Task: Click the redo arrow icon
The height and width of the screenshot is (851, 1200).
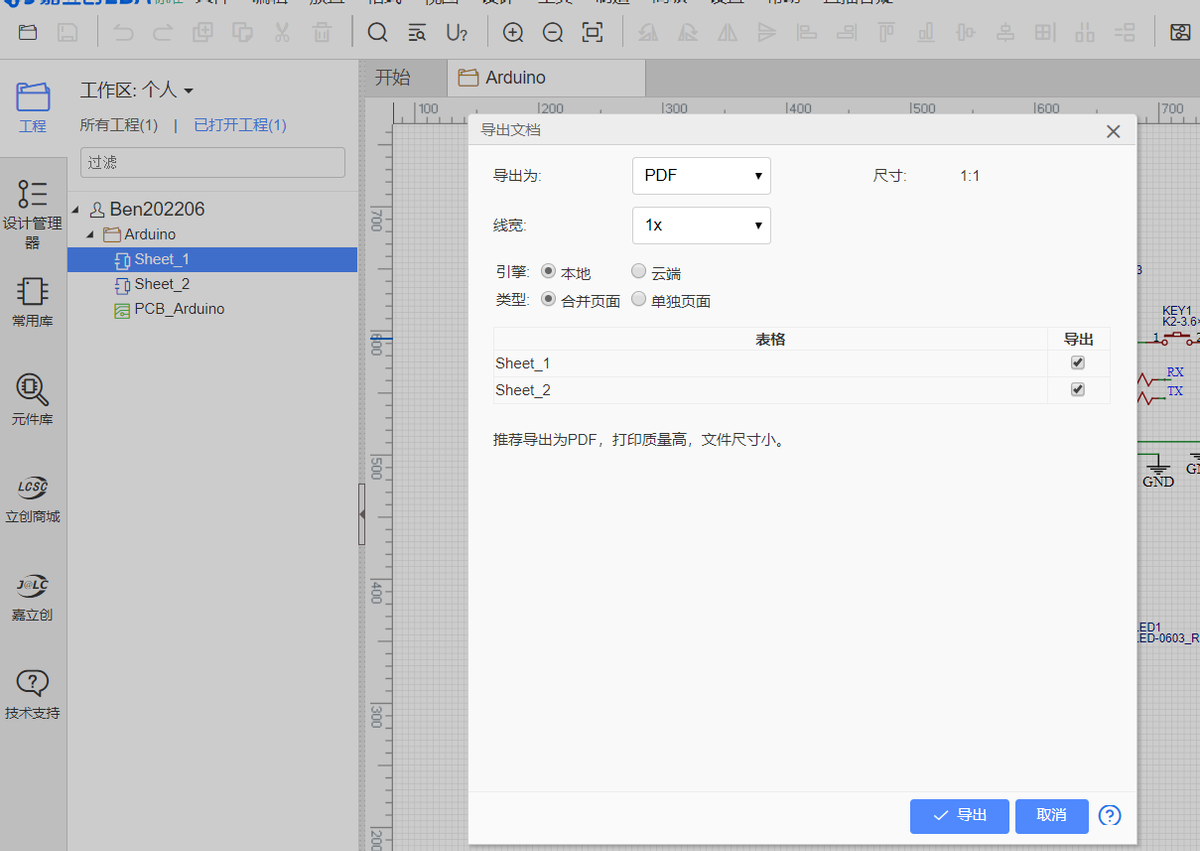Action: pyautogui.click(x=163, y=33)
